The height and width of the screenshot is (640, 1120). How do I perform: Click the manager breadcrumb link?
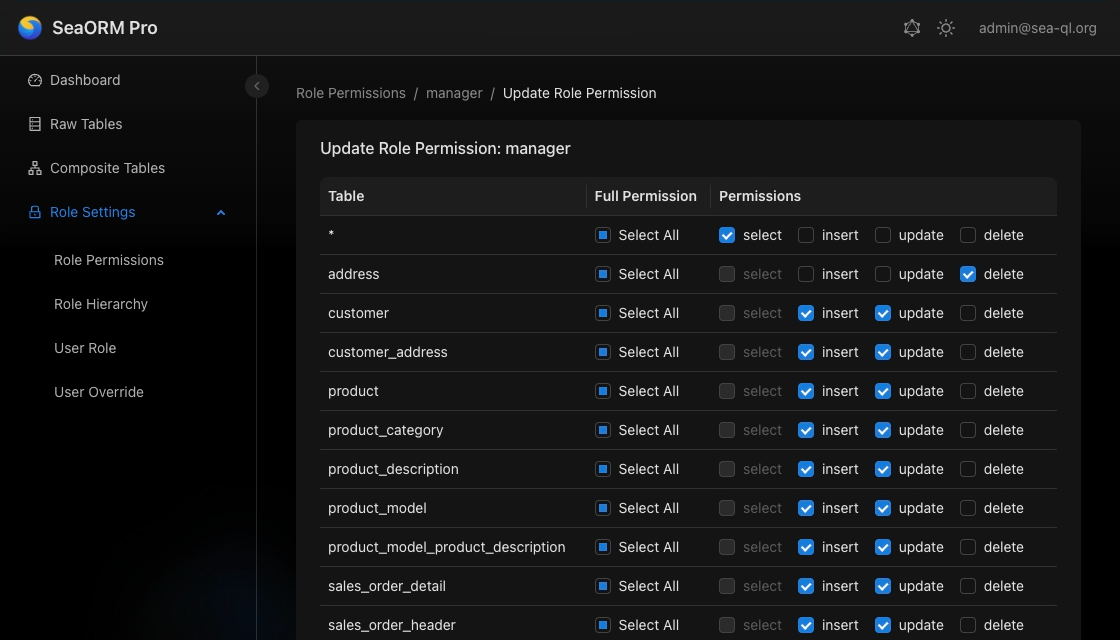click(x=454, y=93)
